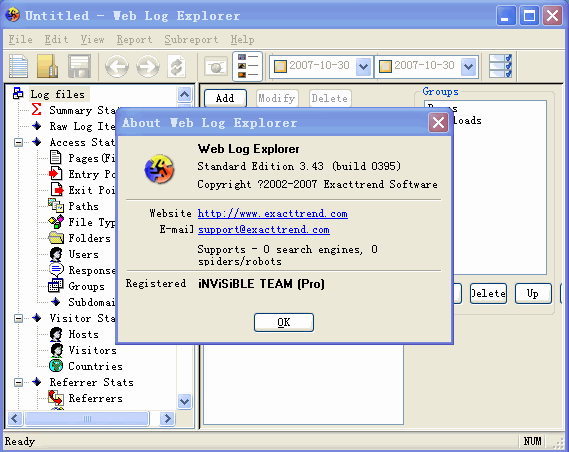Screen dimensions: 569x452
Task: Click the support email link
Action: [264, 229]
